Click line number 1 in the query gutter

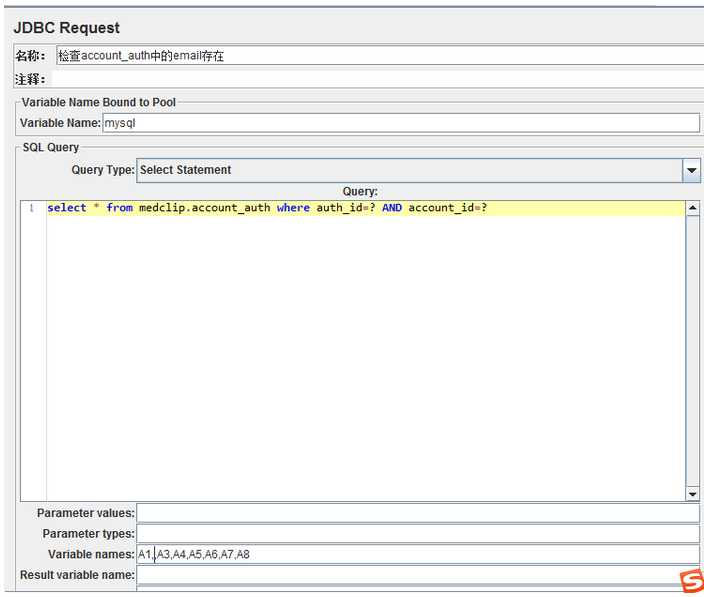31,208
